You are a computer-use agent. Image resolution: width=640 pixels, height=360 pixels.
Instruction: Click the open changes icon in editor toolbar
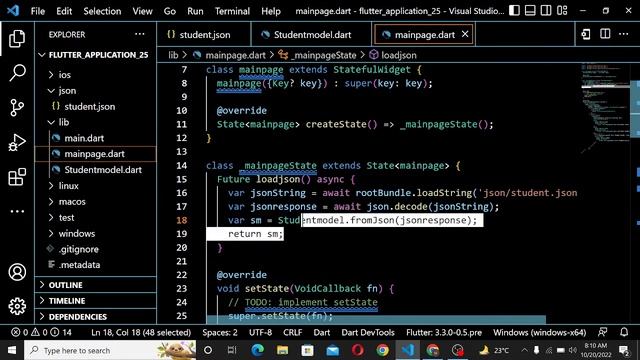point(586,34)
